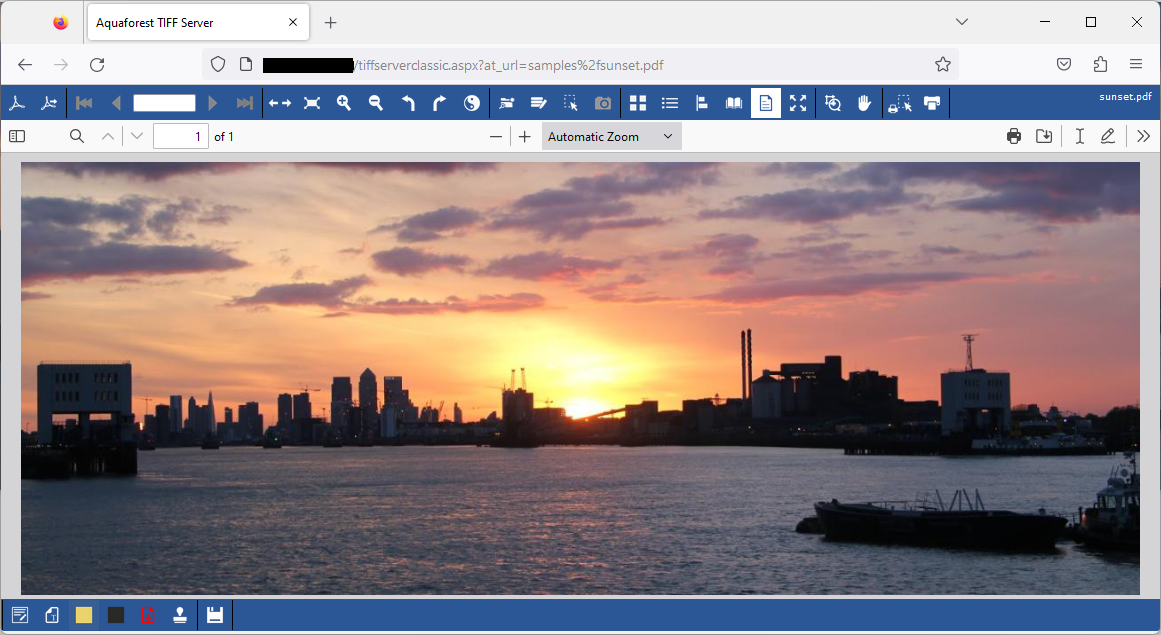Toggle the PDF viewer sidebar
Screen dimensions: 1161x635
pyautogui.click(x=17, y=136)
